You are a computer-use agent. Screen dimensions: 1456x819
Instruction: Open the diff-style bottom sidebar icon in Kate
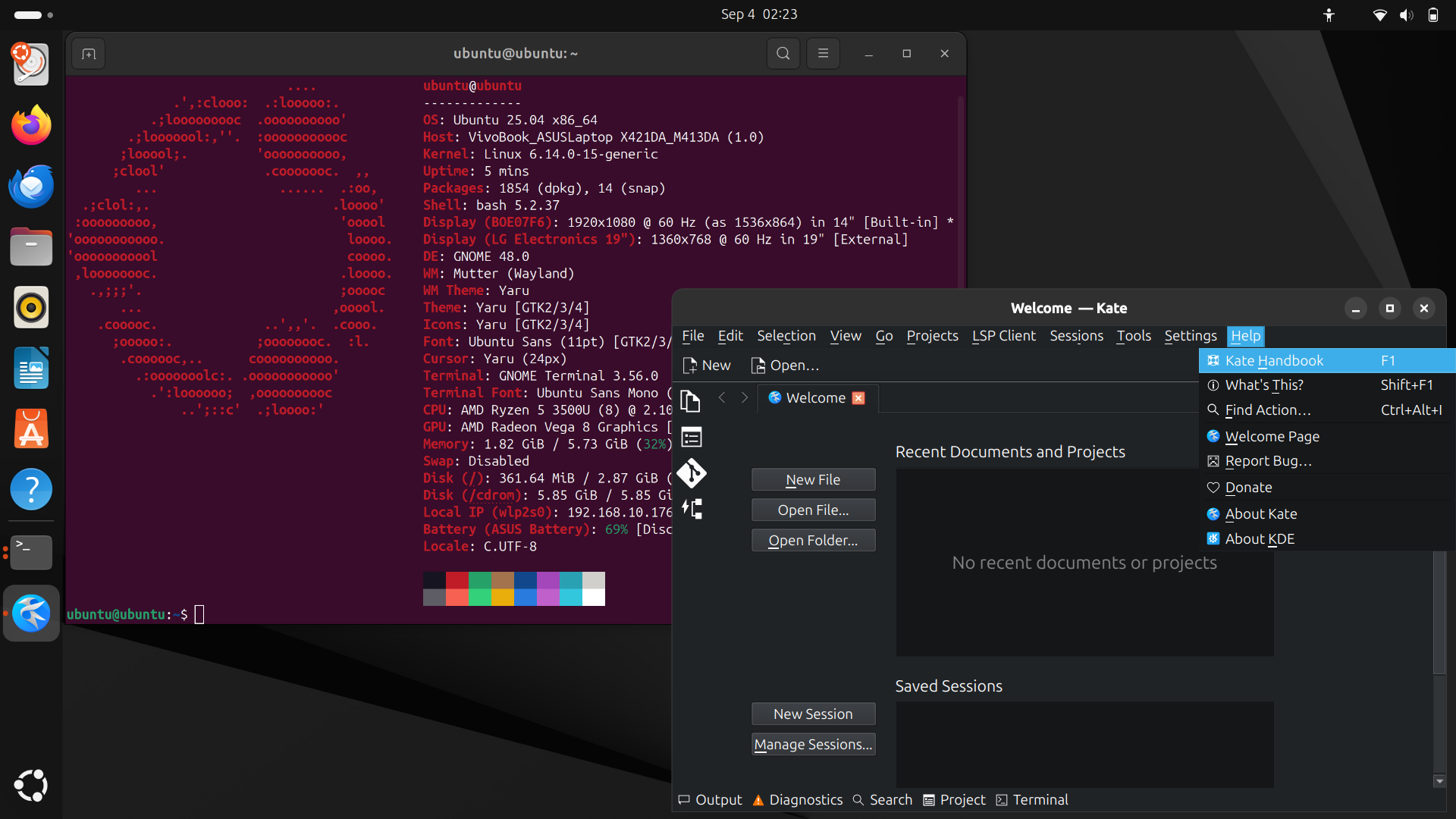click(692, 509)
